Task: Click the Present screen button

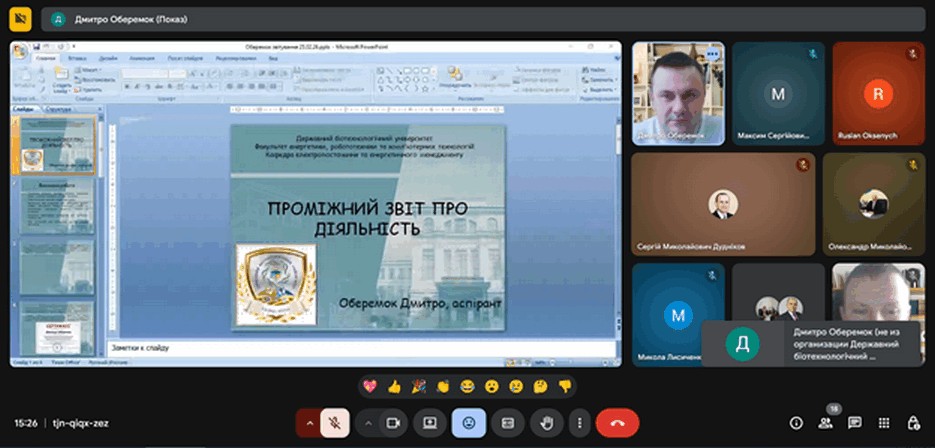Action: point(430,423)
